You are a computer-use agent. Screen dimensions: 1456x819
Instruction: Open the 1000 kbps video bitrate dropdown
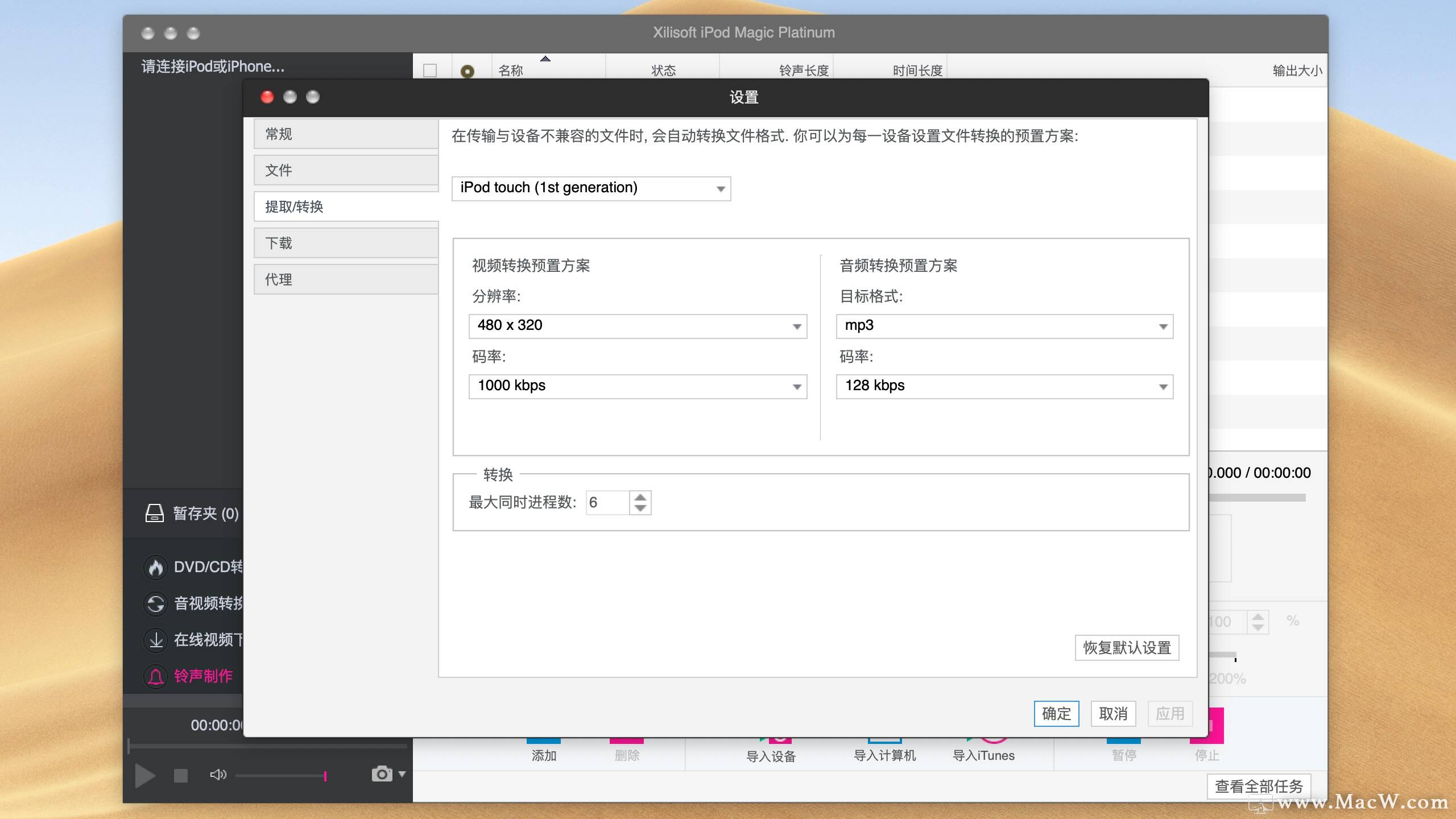pyautogui.click(x=638, y=386)
